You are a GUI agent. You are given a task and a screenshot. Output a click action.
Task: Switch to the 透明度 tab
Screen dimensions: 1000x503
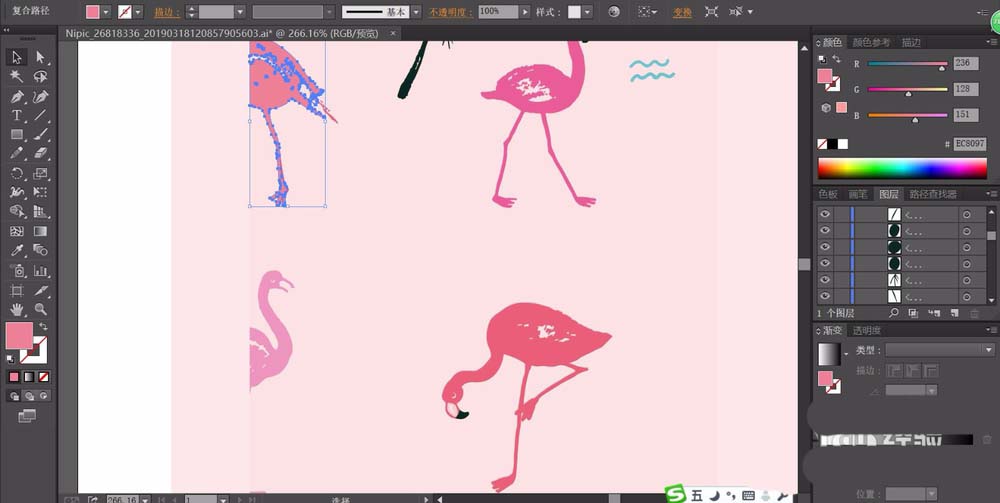point(867,330)
